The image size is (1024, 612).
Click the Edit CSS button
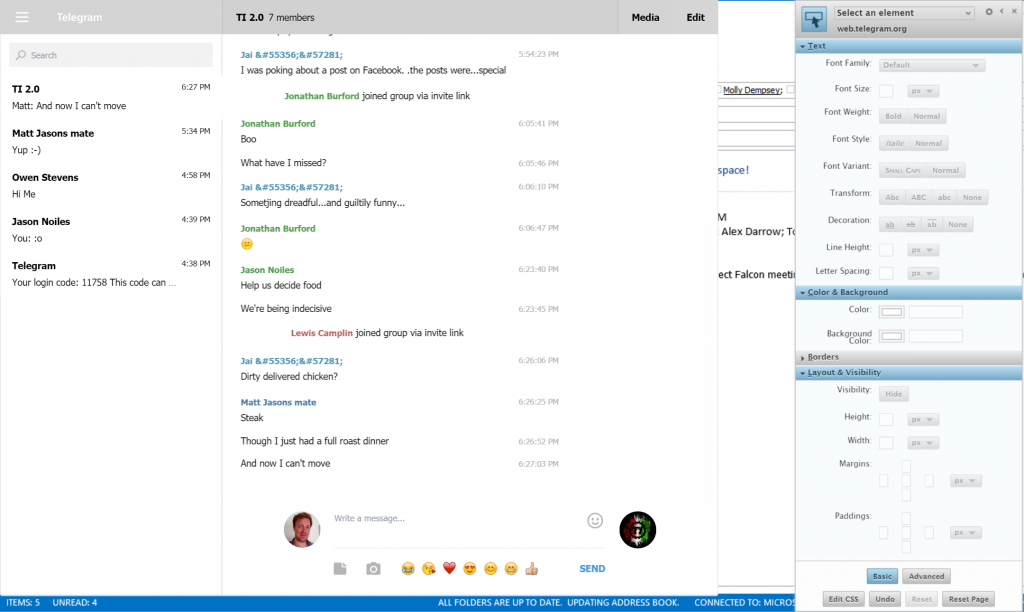click(x=843, y=599)
